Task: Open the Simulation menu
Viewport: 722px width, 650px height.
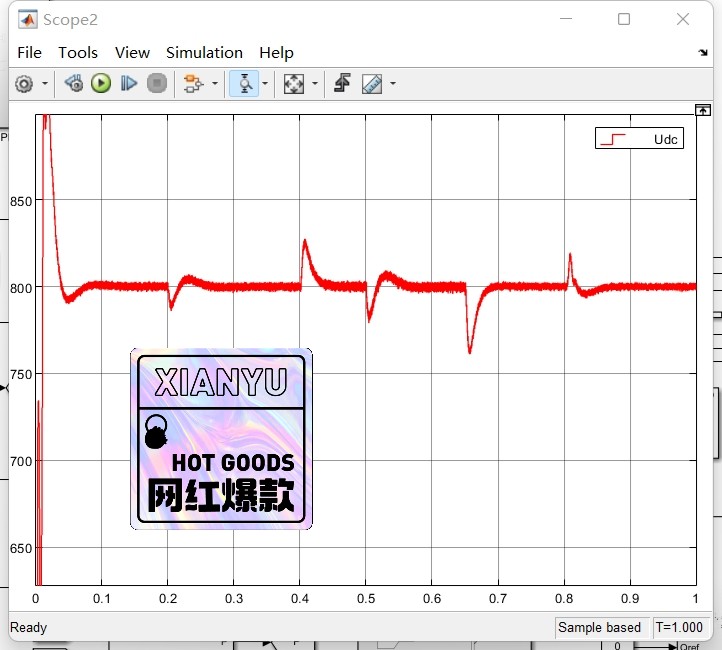Action: (x=204, y=52)
